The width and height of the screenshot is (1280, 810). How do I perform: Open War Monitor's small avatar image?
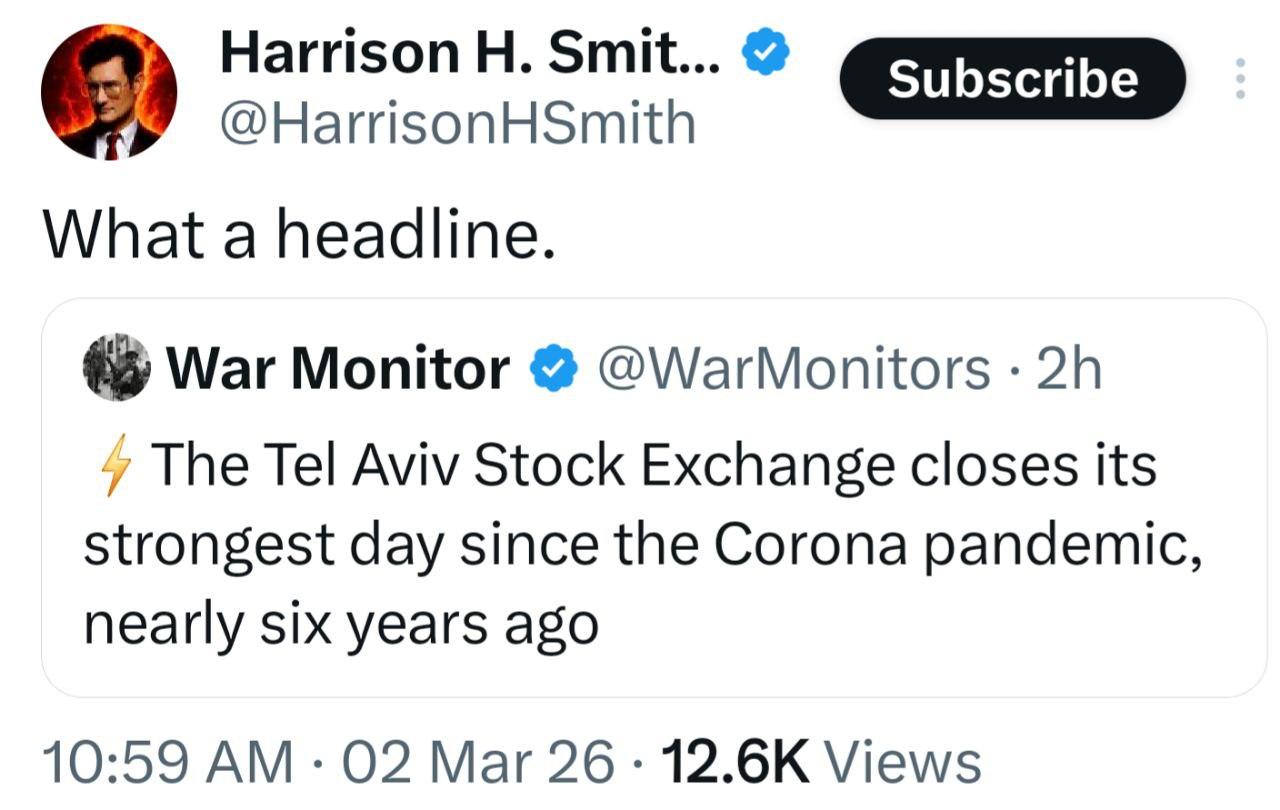(x=116, y=367)
